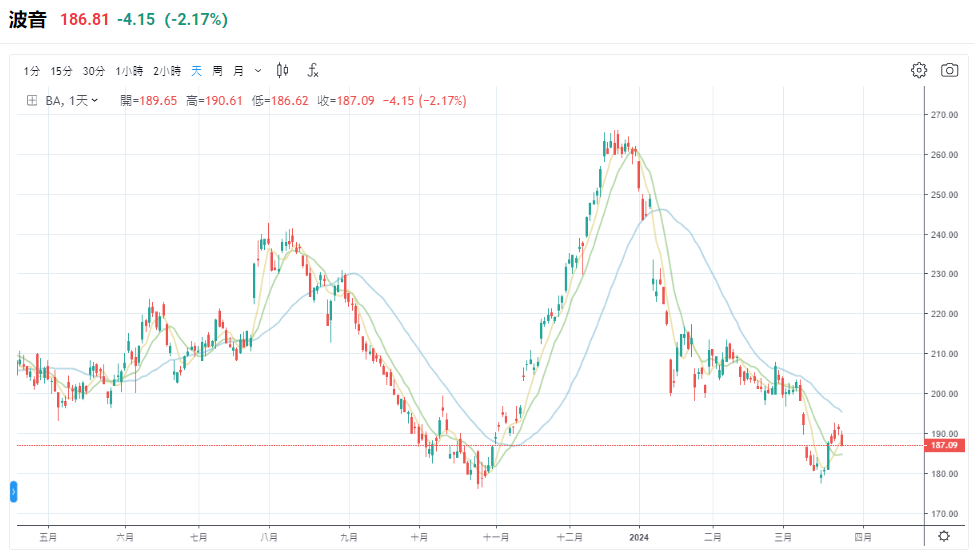This screenshot has width=974, height=555.
Task: Click the 七月 time axis label
Action: point(198,537)
